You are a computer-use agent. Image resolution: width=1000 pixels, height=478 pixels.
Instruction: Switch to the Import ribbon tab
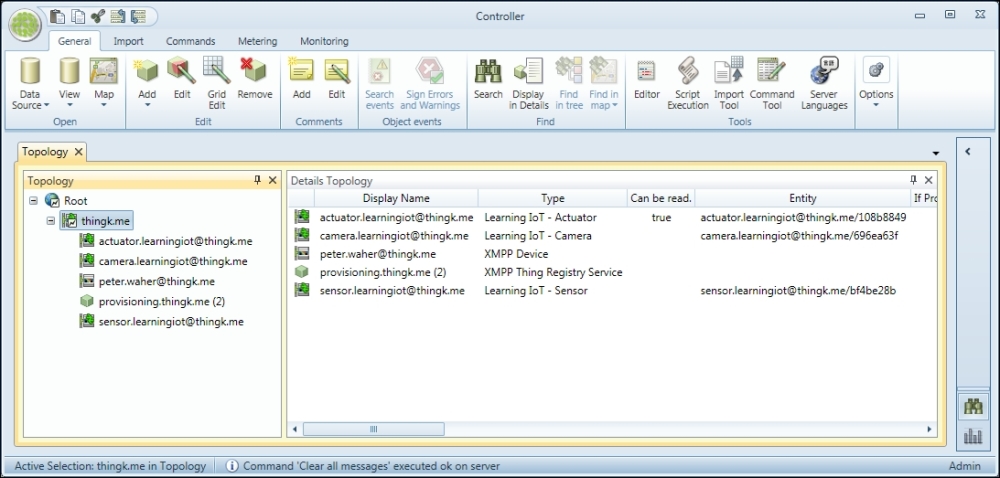128,41
